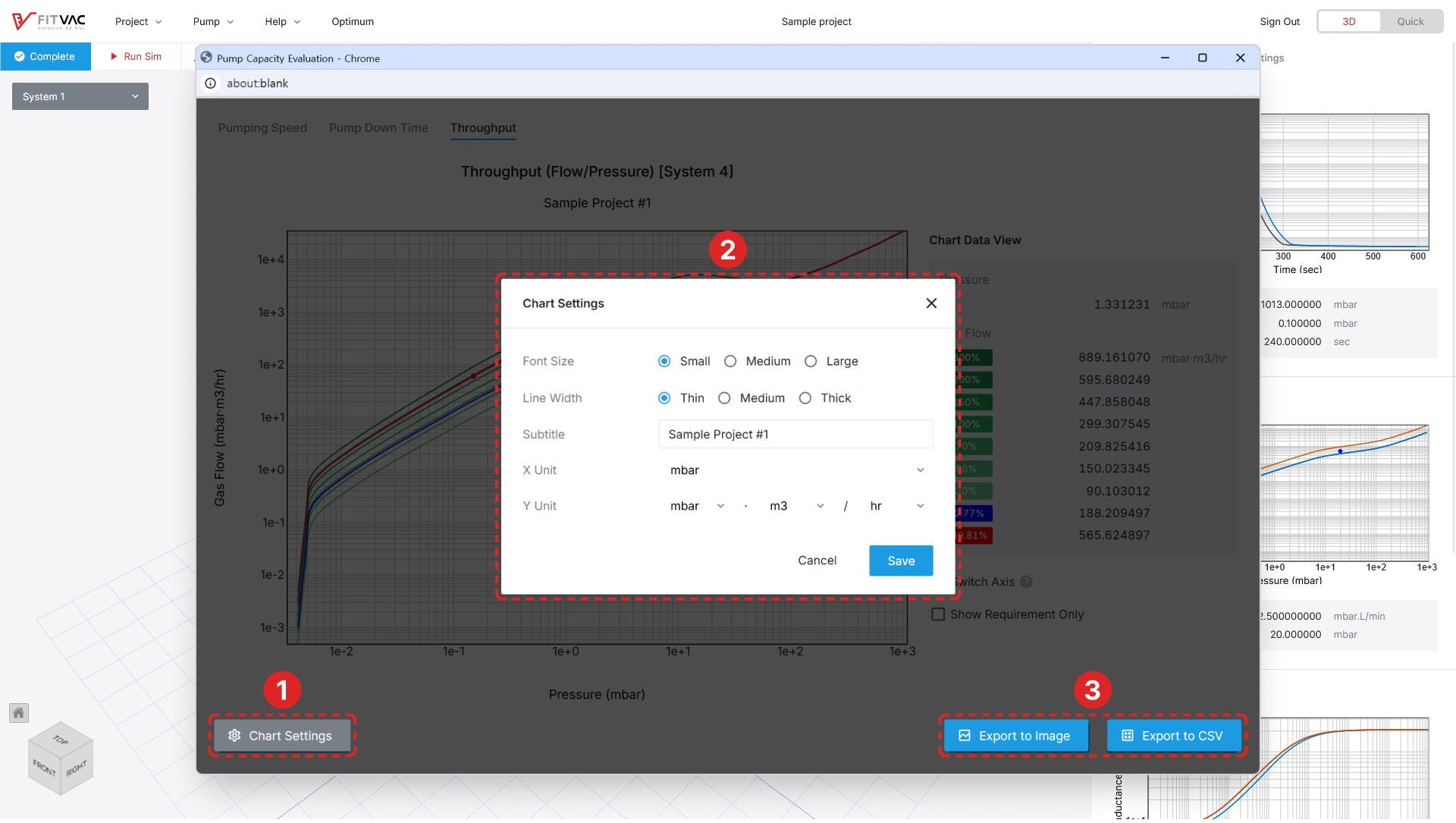Click the flow value 209.825416

[x=1114, y=447]
